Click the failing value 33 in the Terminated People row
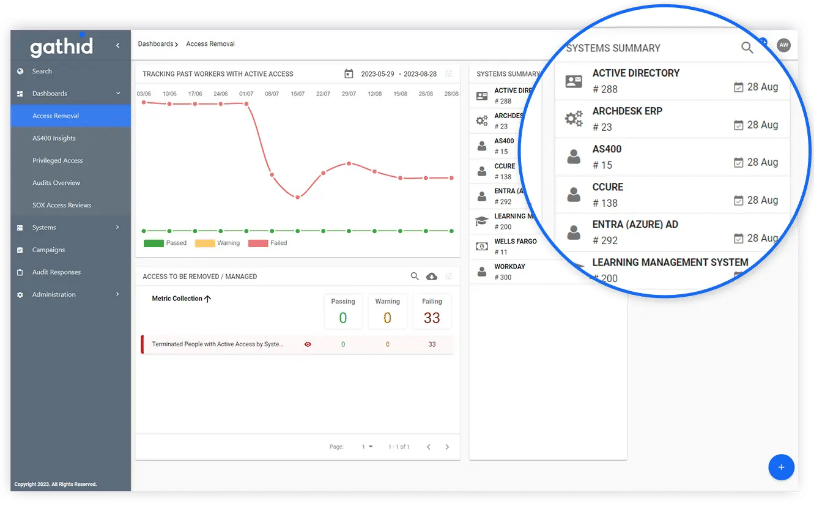 (432, 345)
